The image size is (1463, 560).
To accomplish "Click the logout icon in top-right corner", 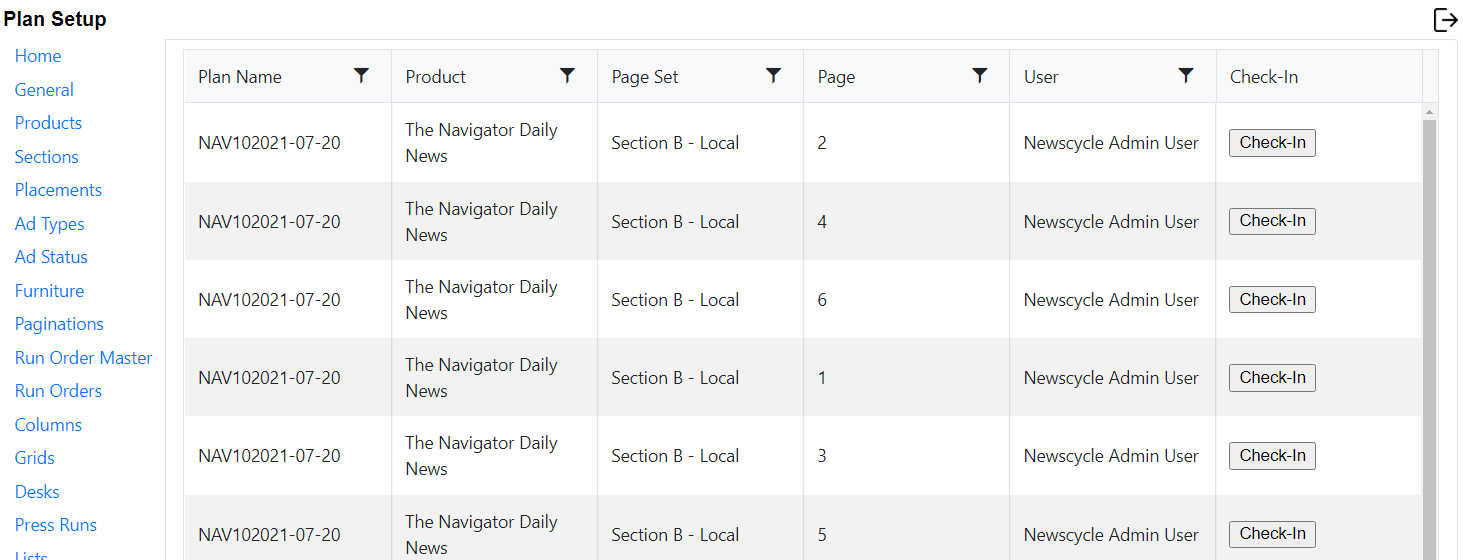I will [x=1445, y=20].
